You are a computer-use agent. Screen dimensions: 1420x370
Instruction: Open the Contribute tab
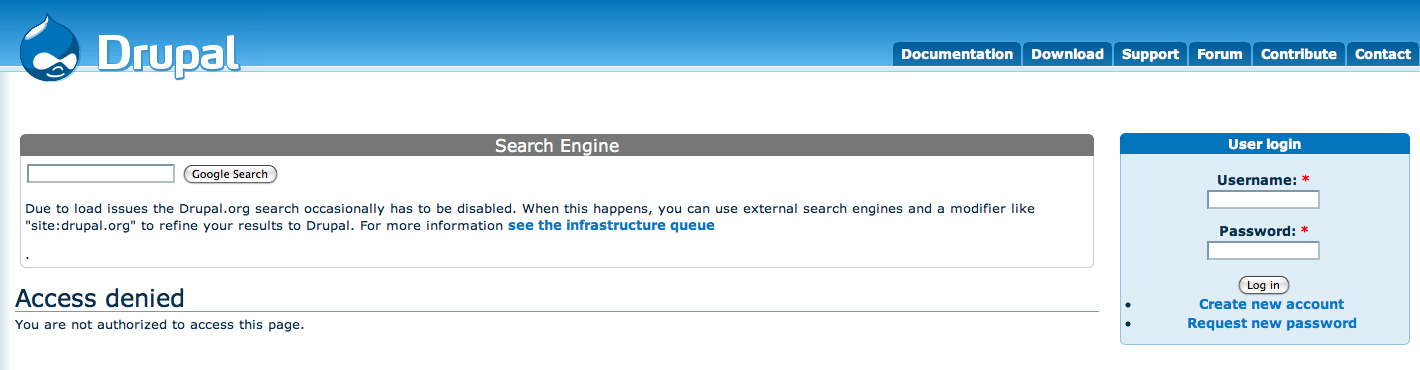pos(1298,54)
